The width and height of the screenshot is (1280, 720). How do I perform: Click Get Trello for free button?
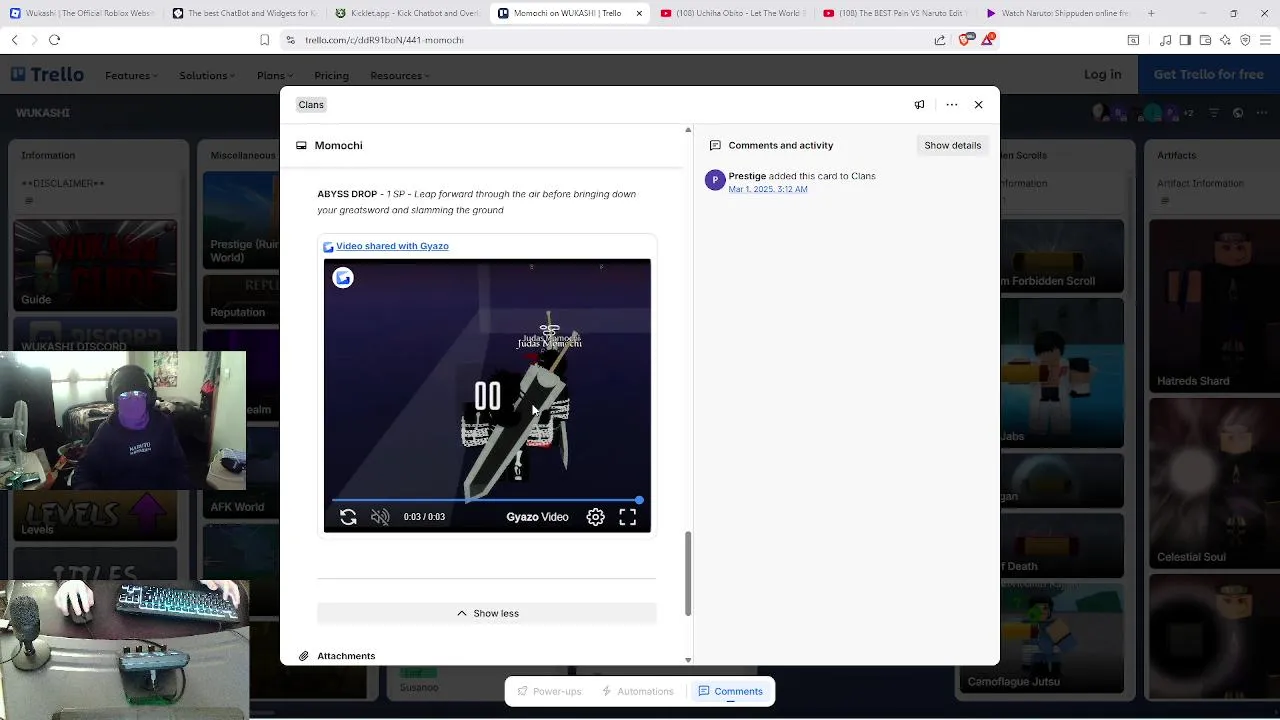pos(1209,74)
